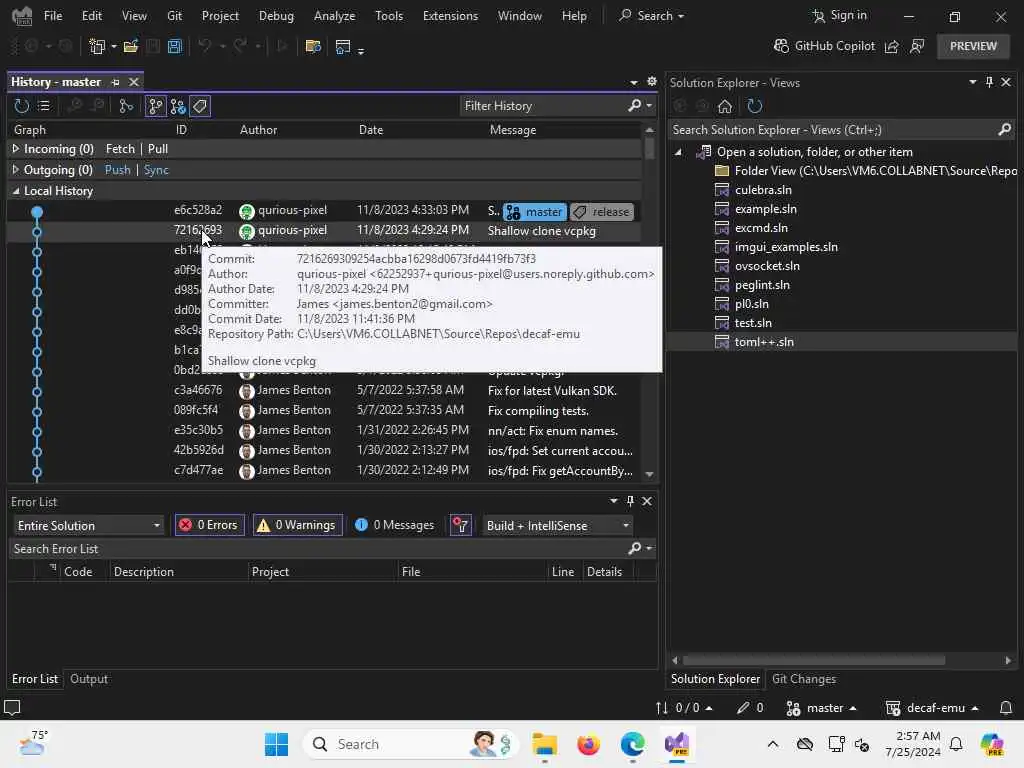The image size is (1024, 768).
Task: Open the Build + IntelliSense dropdown
Action: (x=558, y=526)
